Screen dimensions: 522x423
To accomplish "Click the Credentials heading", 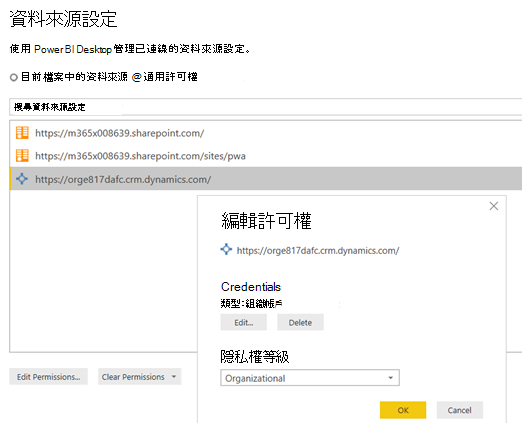I will click(x=251, y=287).
